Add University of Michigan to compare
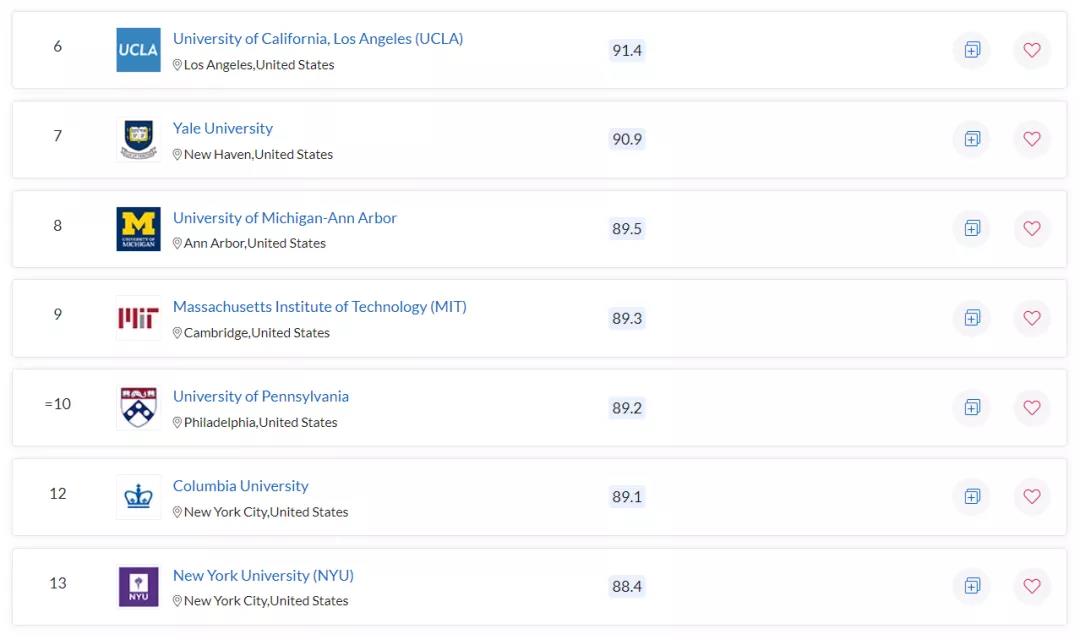Image resolution: width=1080 pixels, height=640 pixels. coord(972,229)
